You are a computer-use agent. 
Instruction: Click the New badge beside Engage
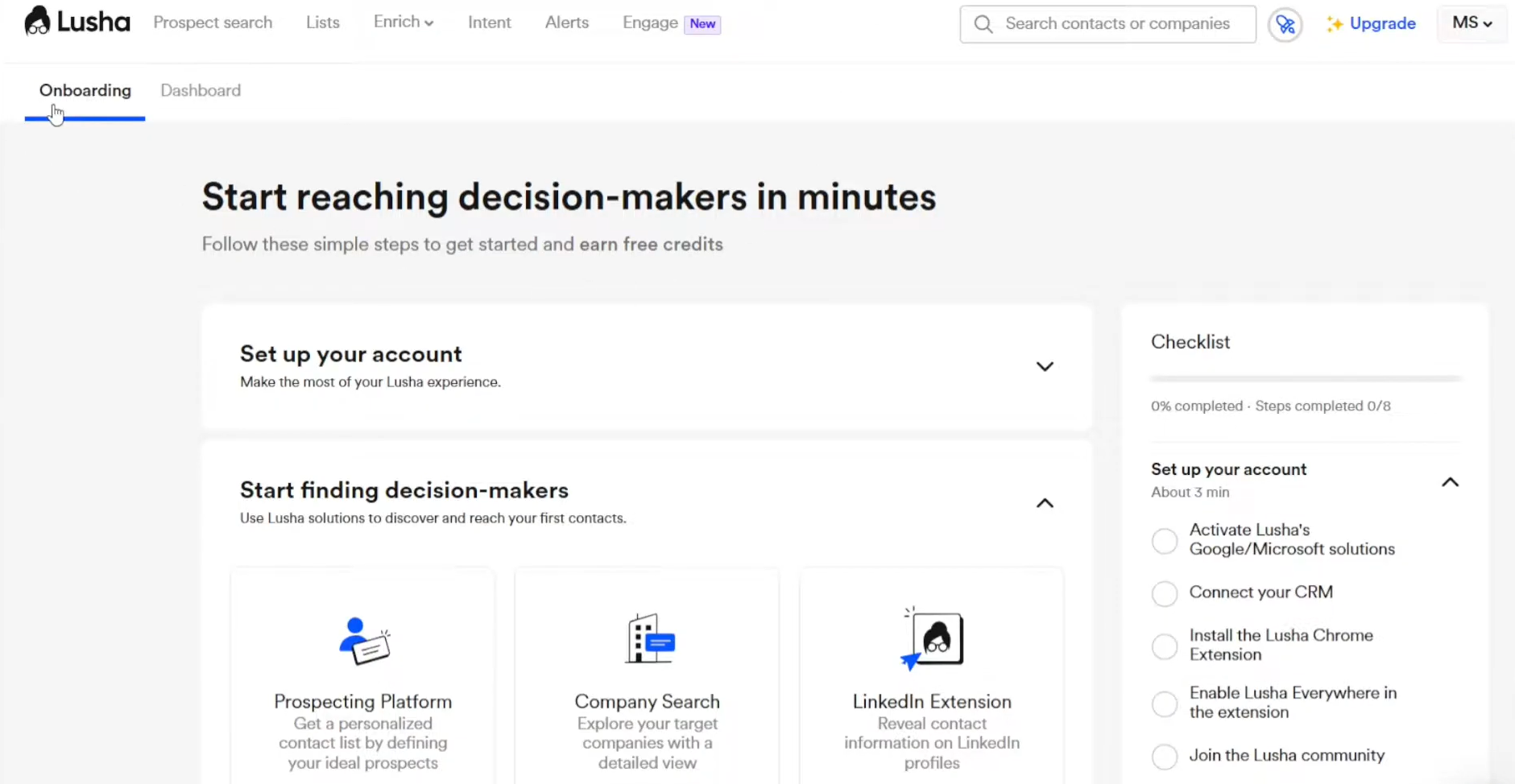(702, 24)
